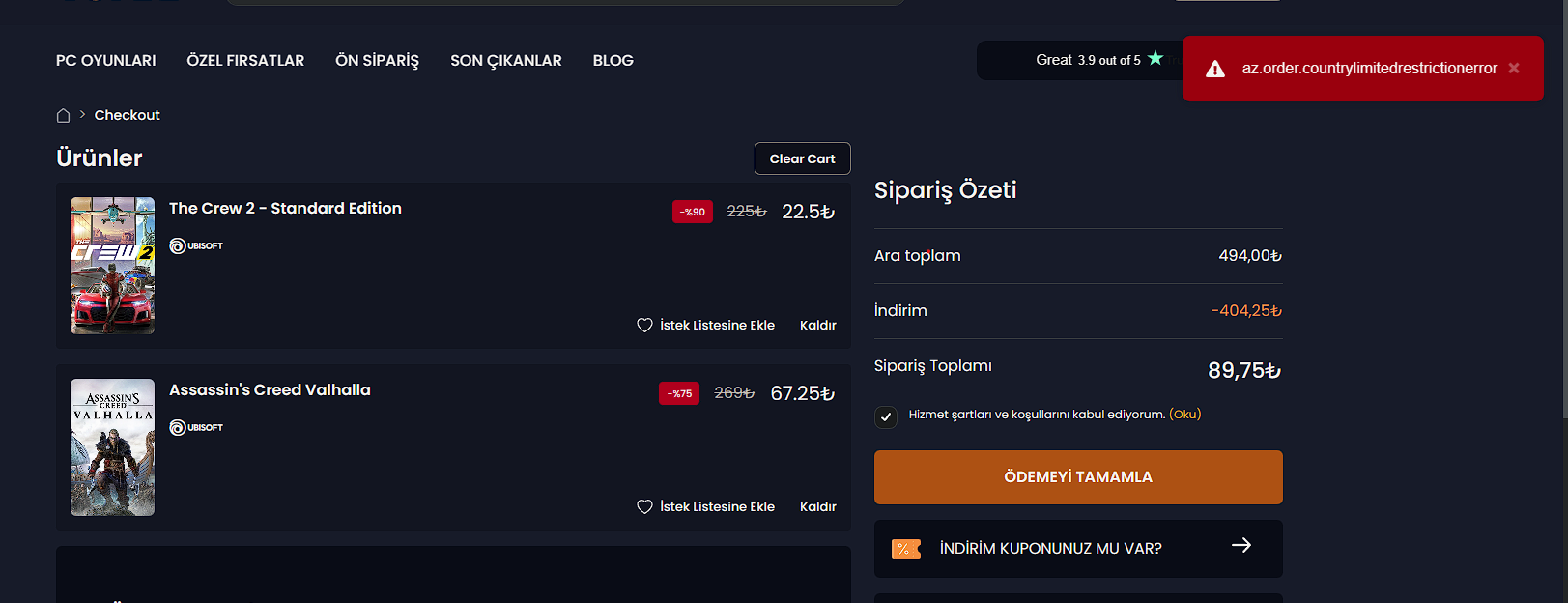Click the Sipariş Toplamı 89,75₺ value

tap(1244, 370)
